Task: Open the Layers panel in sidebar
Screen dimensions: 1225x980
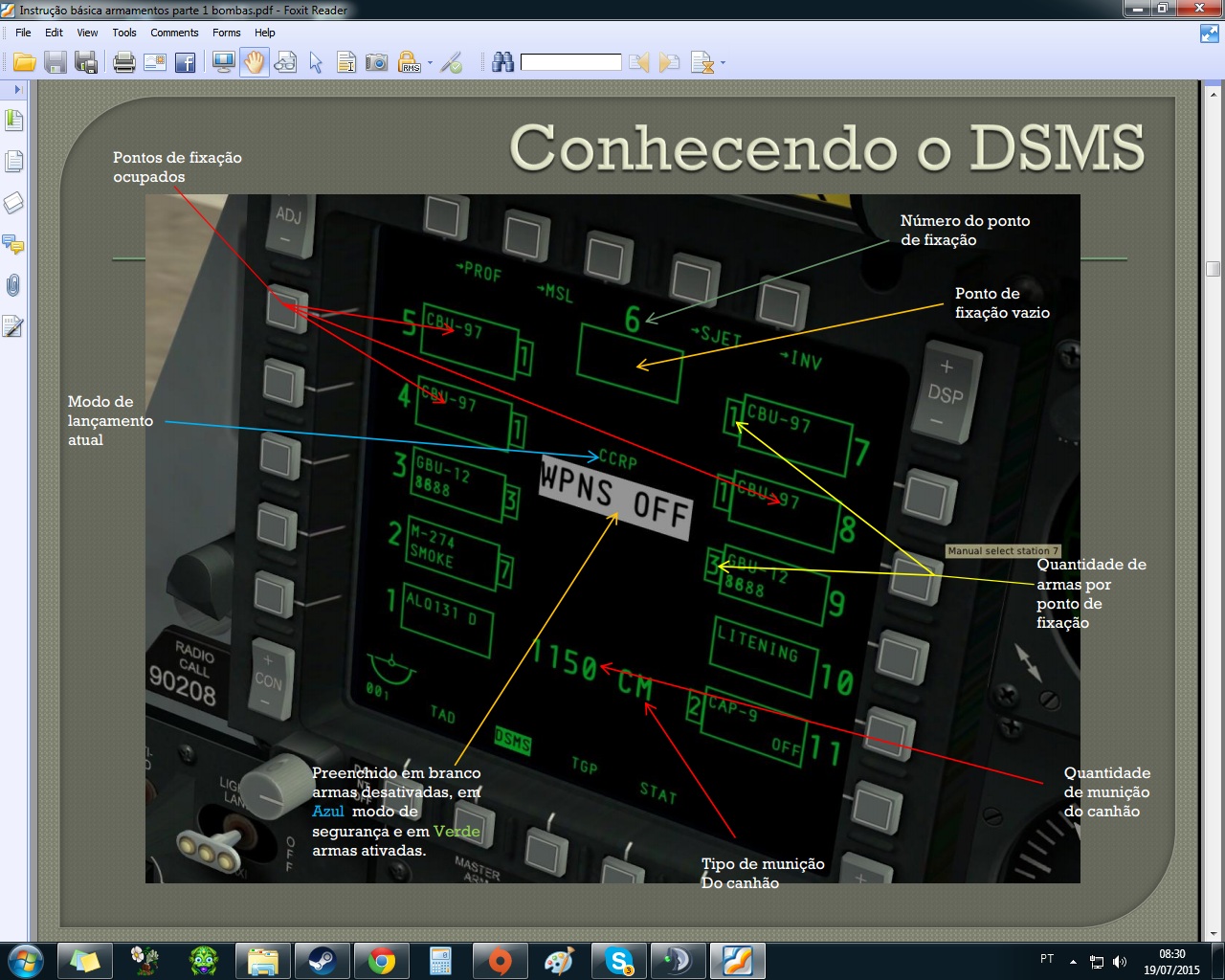Action: pos(13,203)
